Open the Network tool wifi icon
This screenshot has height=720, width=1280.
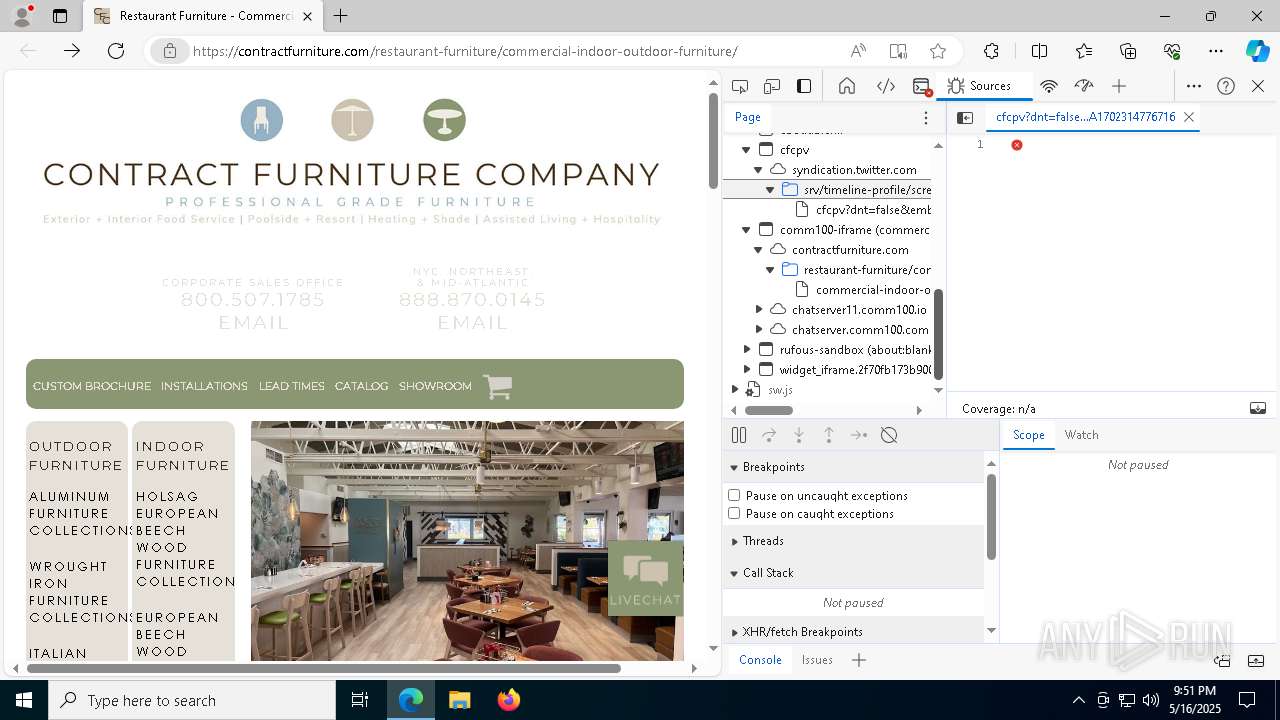click(1049, 86)
